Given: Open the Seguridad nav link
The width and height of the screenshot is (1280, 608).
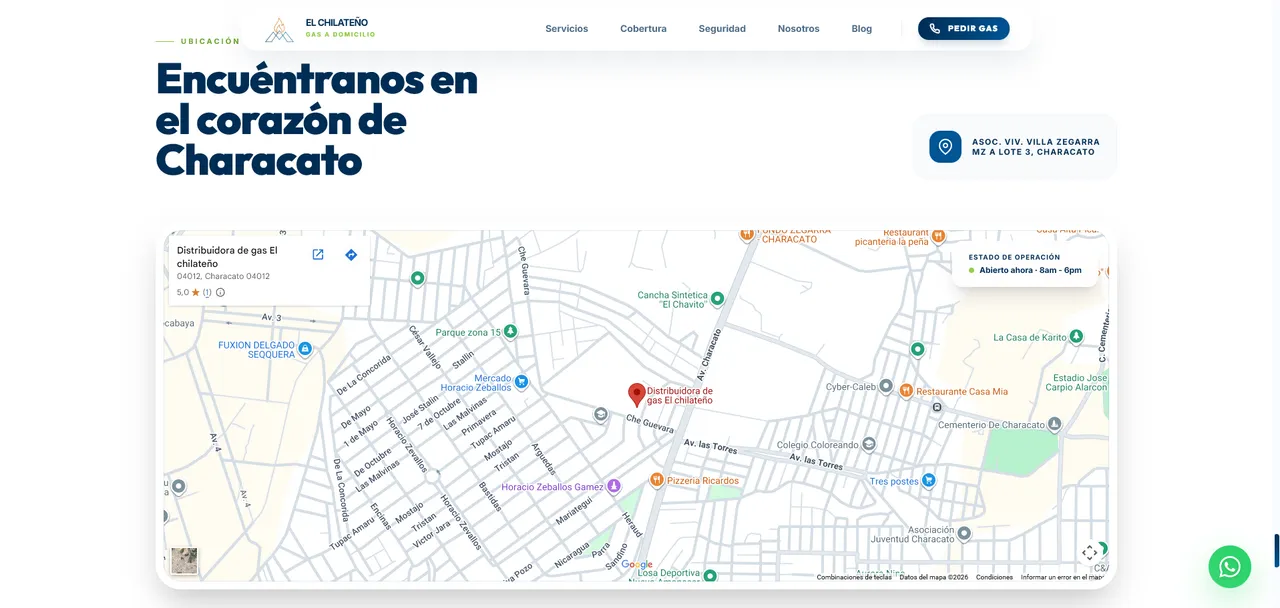Looking at the screenshot, I should (722, 29).
